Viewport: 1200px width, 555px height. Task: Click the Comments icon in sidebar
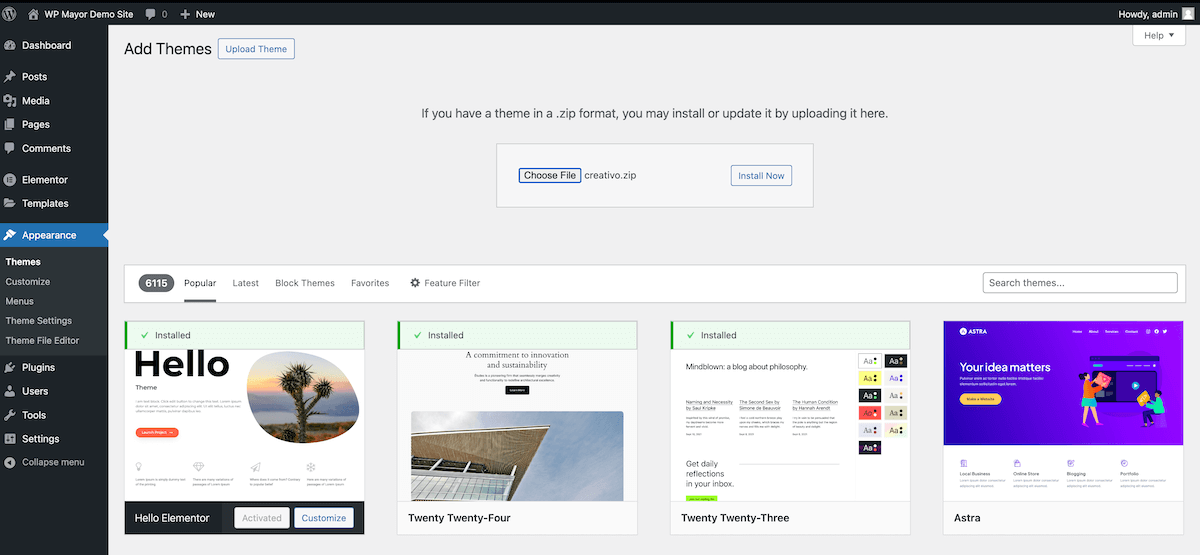(x=10, y=149)
